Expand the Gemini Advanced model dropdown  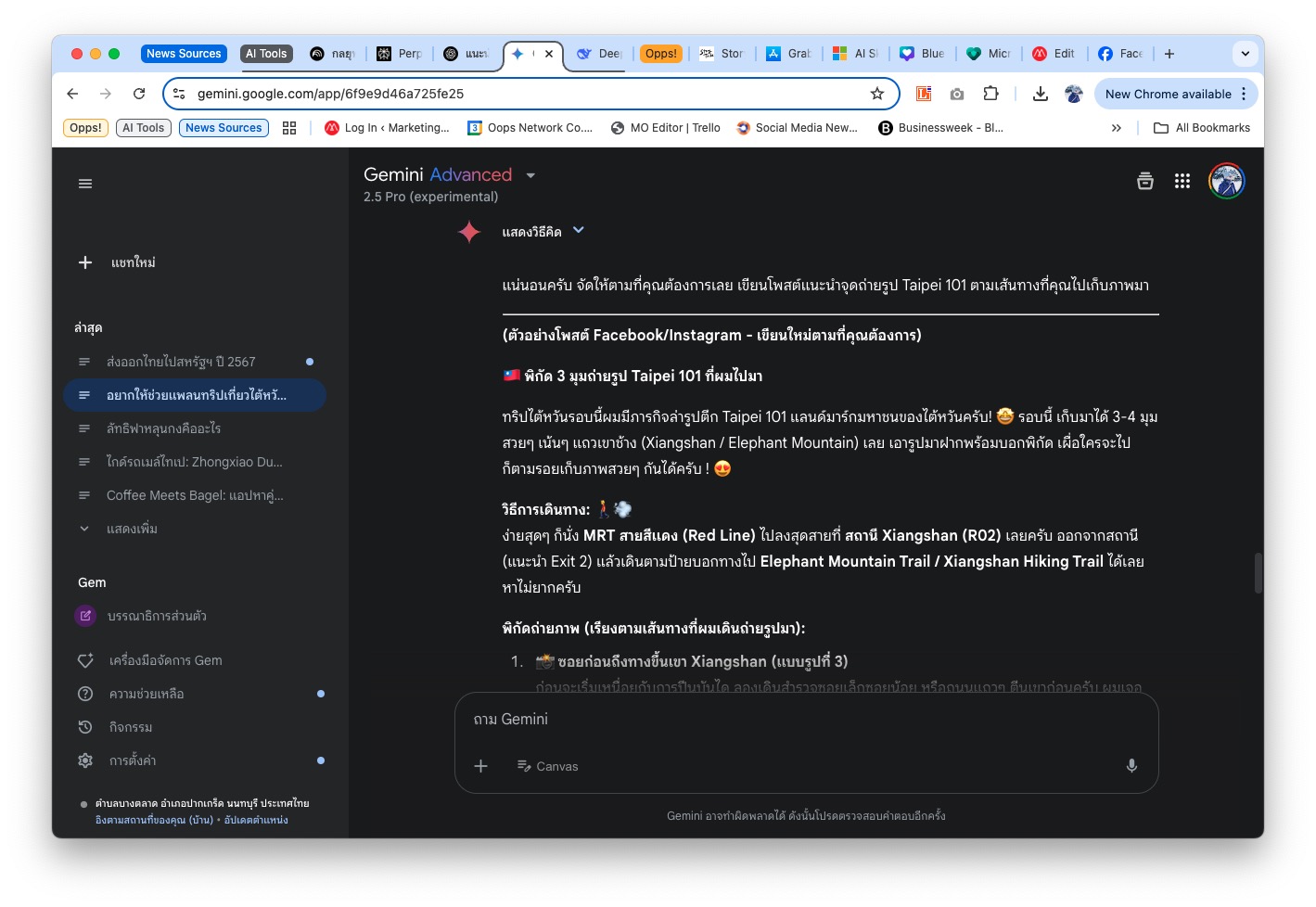coord(530,175)
